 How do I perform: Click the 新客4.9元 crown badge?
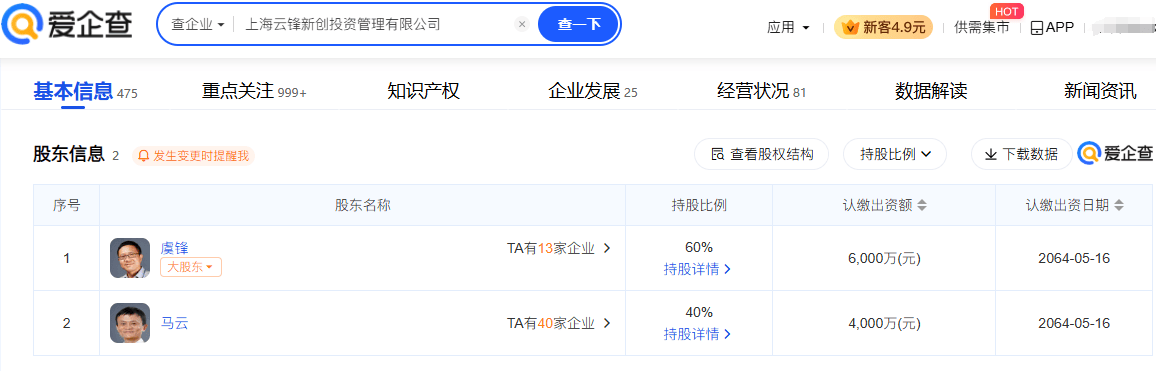[x=883, y=27]
